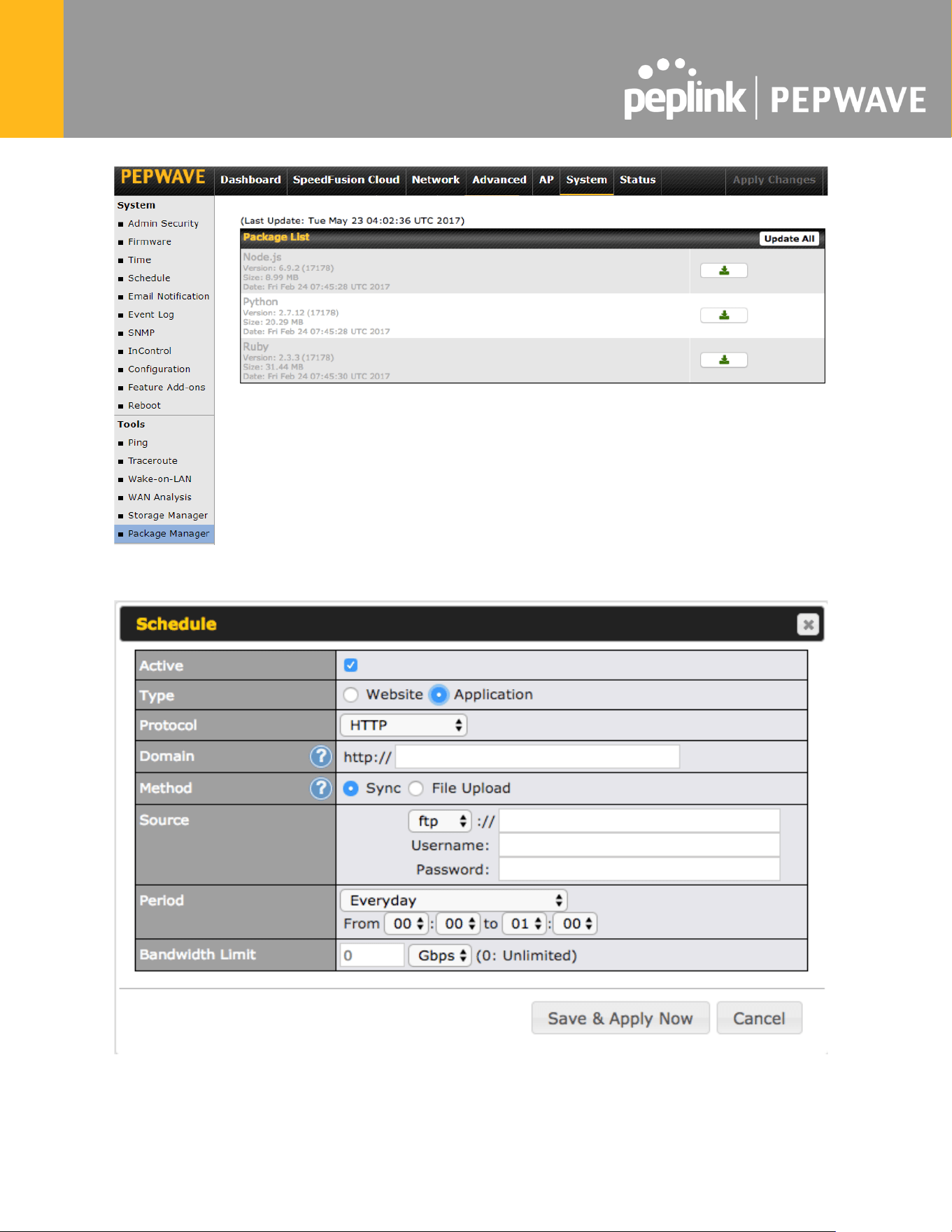Open the Feature Add-ons page

click(x=166, y=388)
